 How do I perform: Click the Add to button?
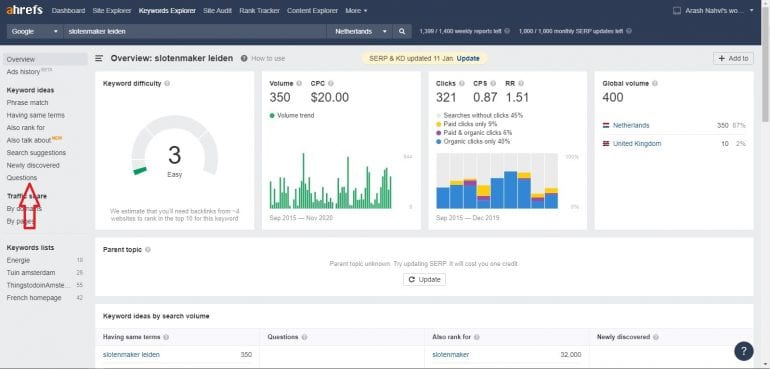[733, 58]
